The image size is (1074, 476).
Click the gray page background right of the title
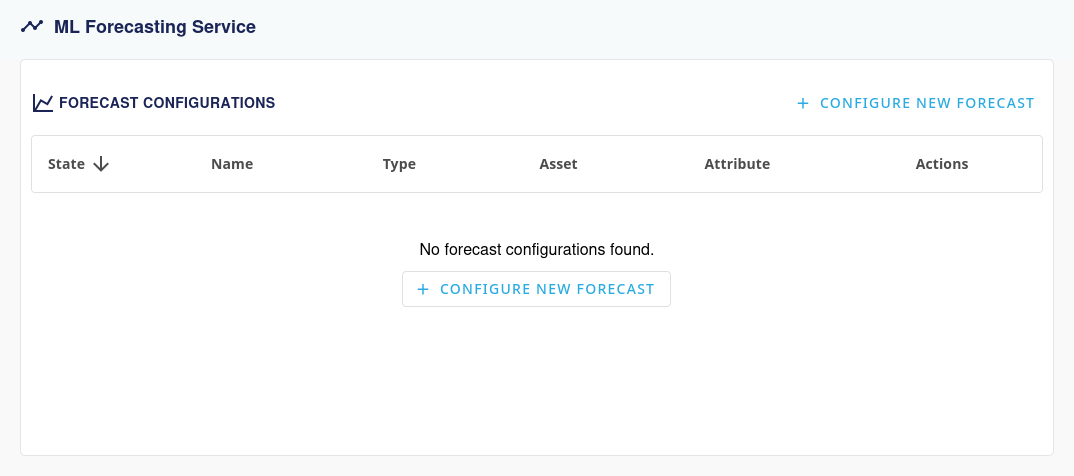650,27
